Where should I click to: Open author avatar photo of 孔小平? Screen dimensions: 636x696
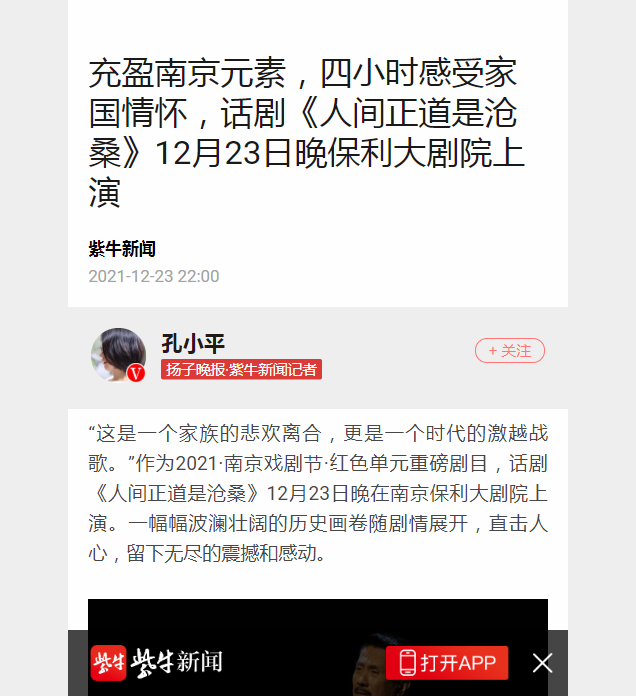(119, 355)
